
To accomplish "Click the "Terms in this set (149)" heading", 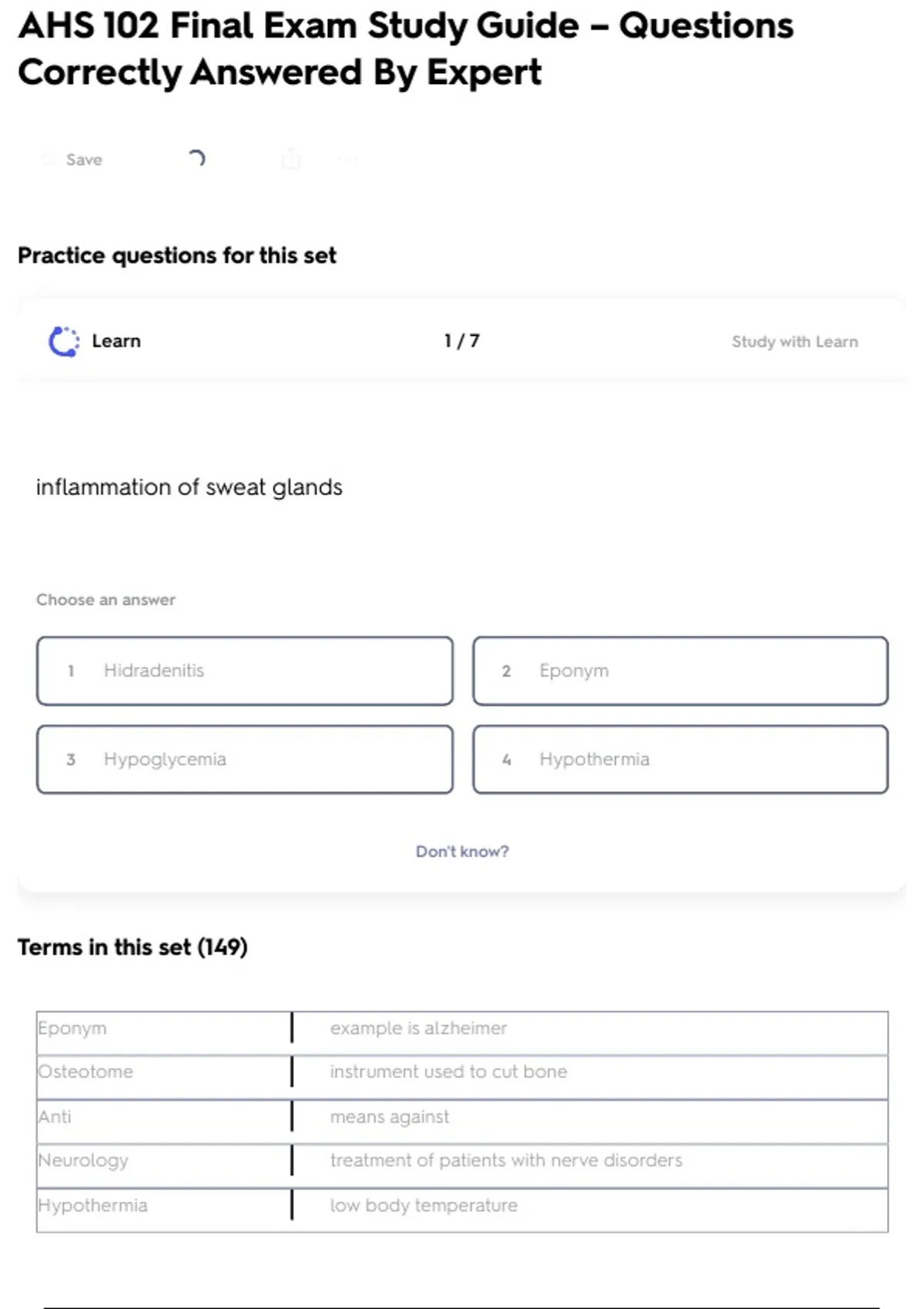I will click(132, 947).
